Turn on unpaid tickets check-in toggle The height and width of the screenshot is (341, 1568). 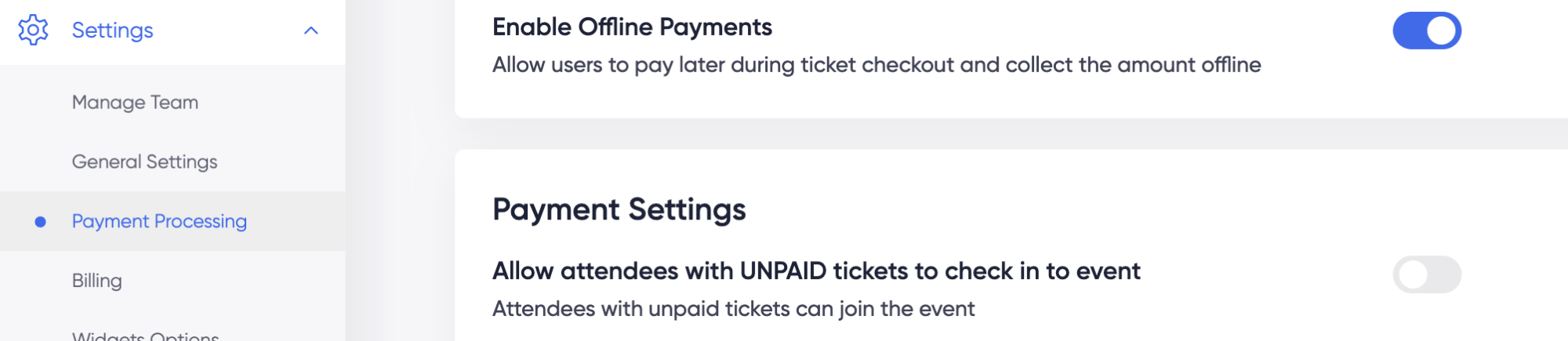click(x=1427, y=274)
